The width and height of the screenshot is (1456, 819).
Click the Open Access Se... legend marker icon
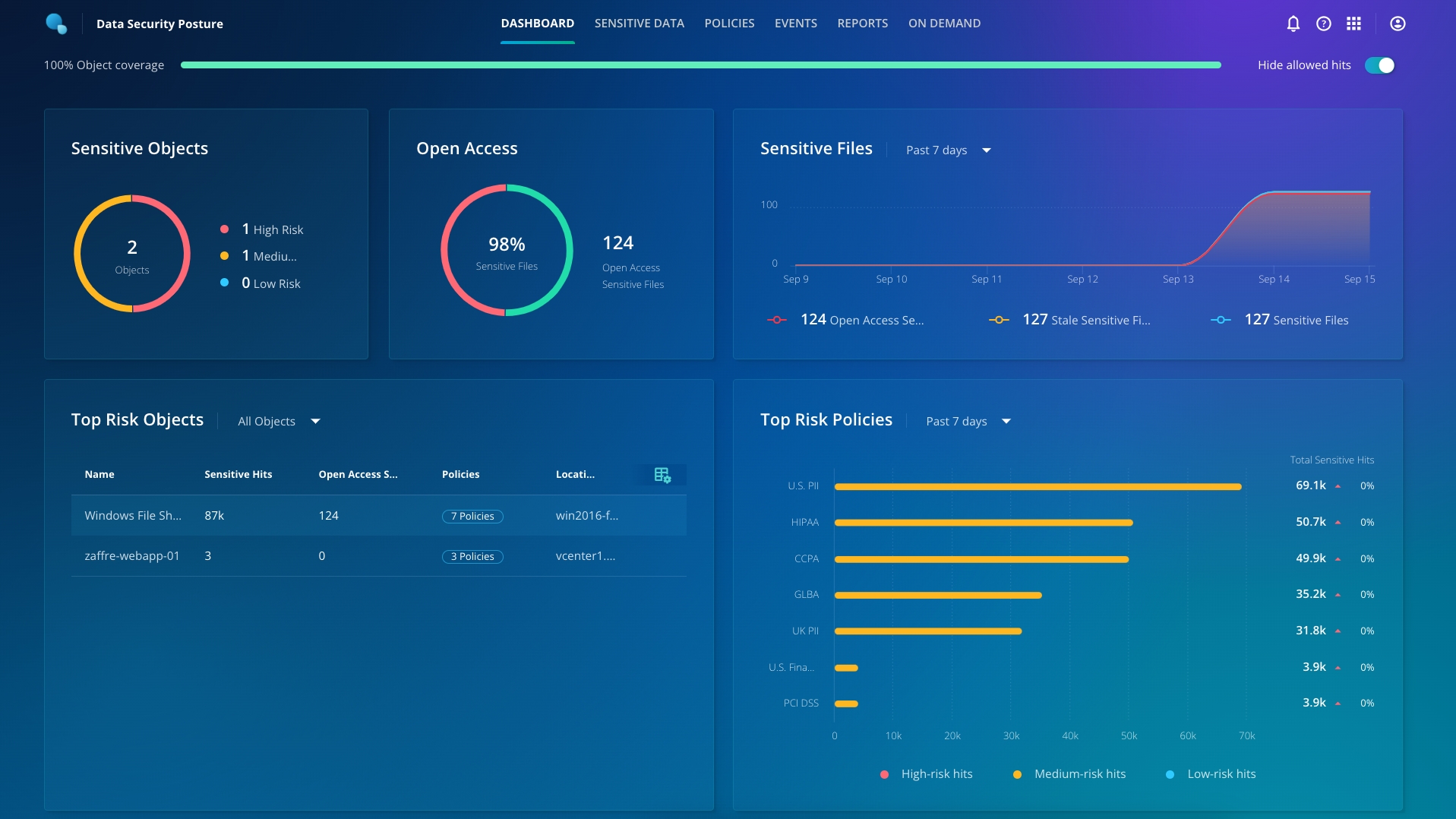[x=776, y=320]
